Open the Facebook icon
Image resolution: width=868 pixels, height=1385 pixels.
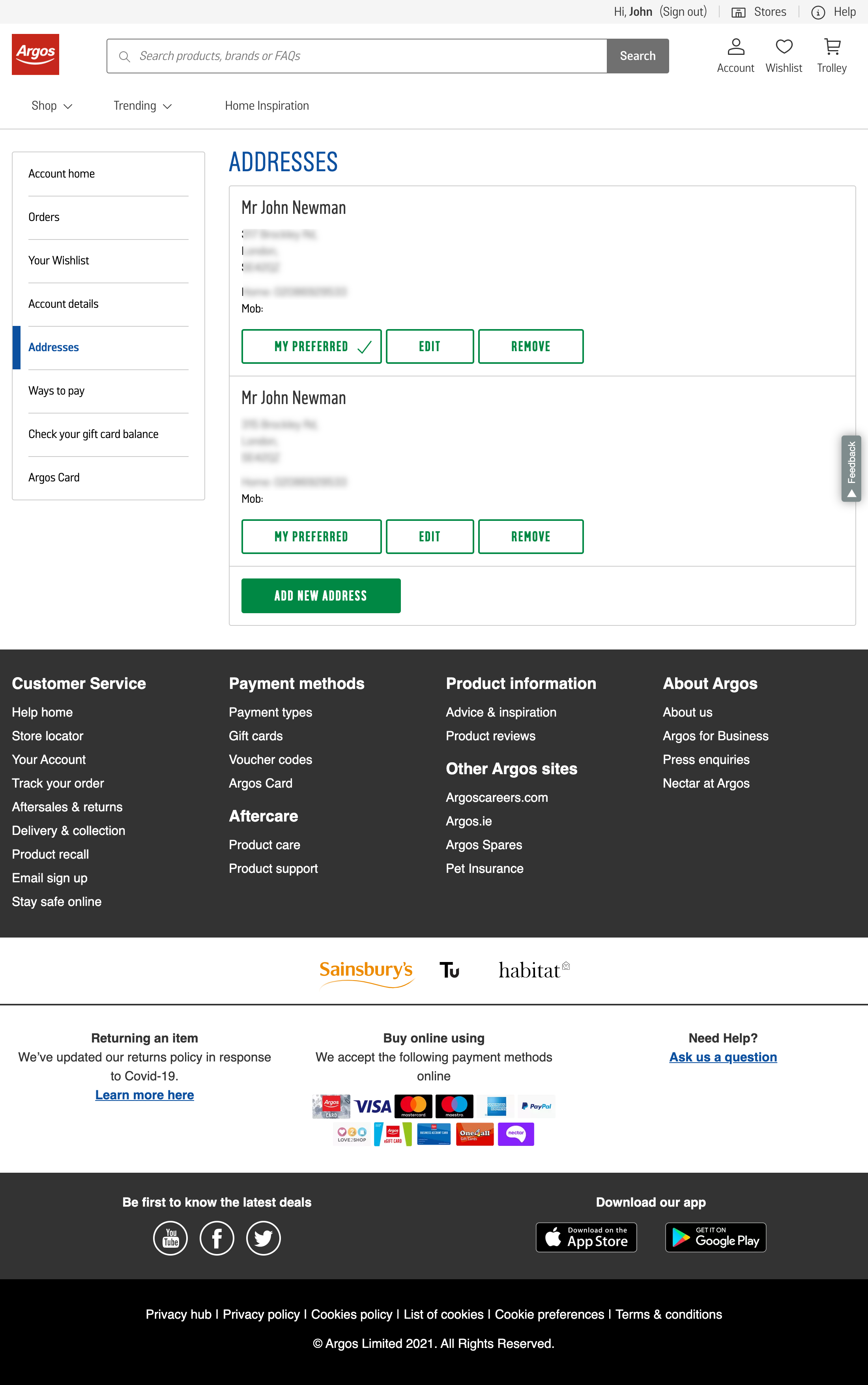tap(217, 1238)
